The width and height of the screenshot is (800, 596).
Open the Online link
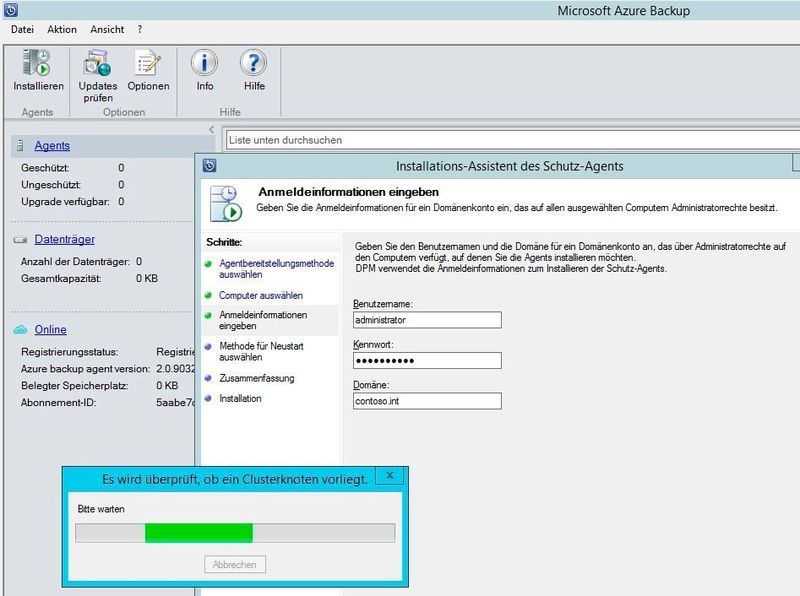[x=51, y=330]
